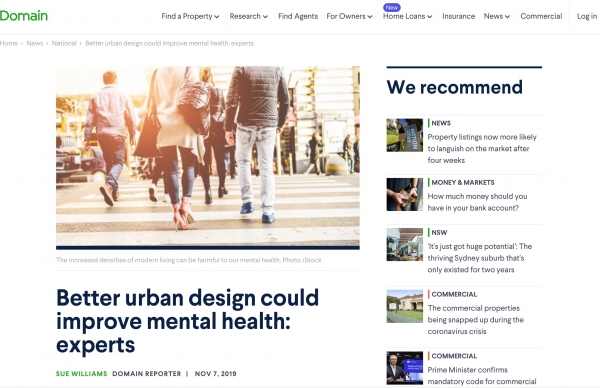Viewport: 600px width, 388px height.
Task: Open author Sue Williams' profile
Action: tap(82, 373)
